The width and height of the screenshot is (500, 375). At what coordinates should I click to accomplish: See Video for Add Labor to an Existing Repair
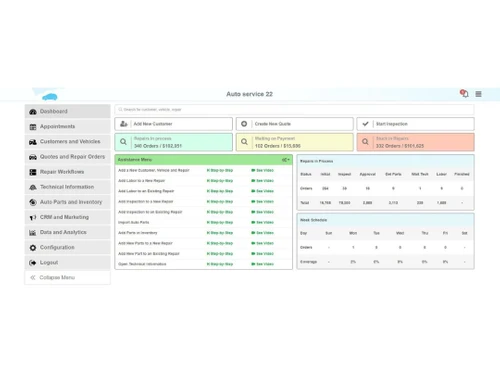(x=262, y=191)
